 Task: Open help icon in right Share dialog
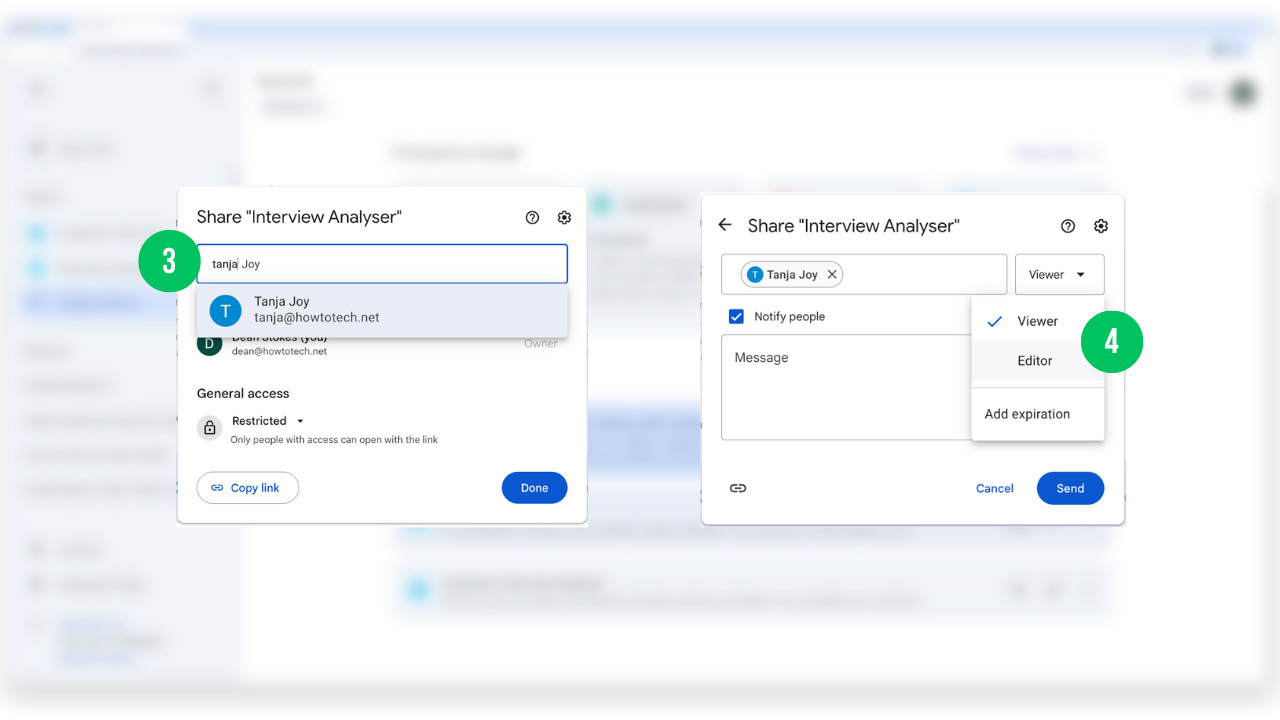coord(1068,226)
